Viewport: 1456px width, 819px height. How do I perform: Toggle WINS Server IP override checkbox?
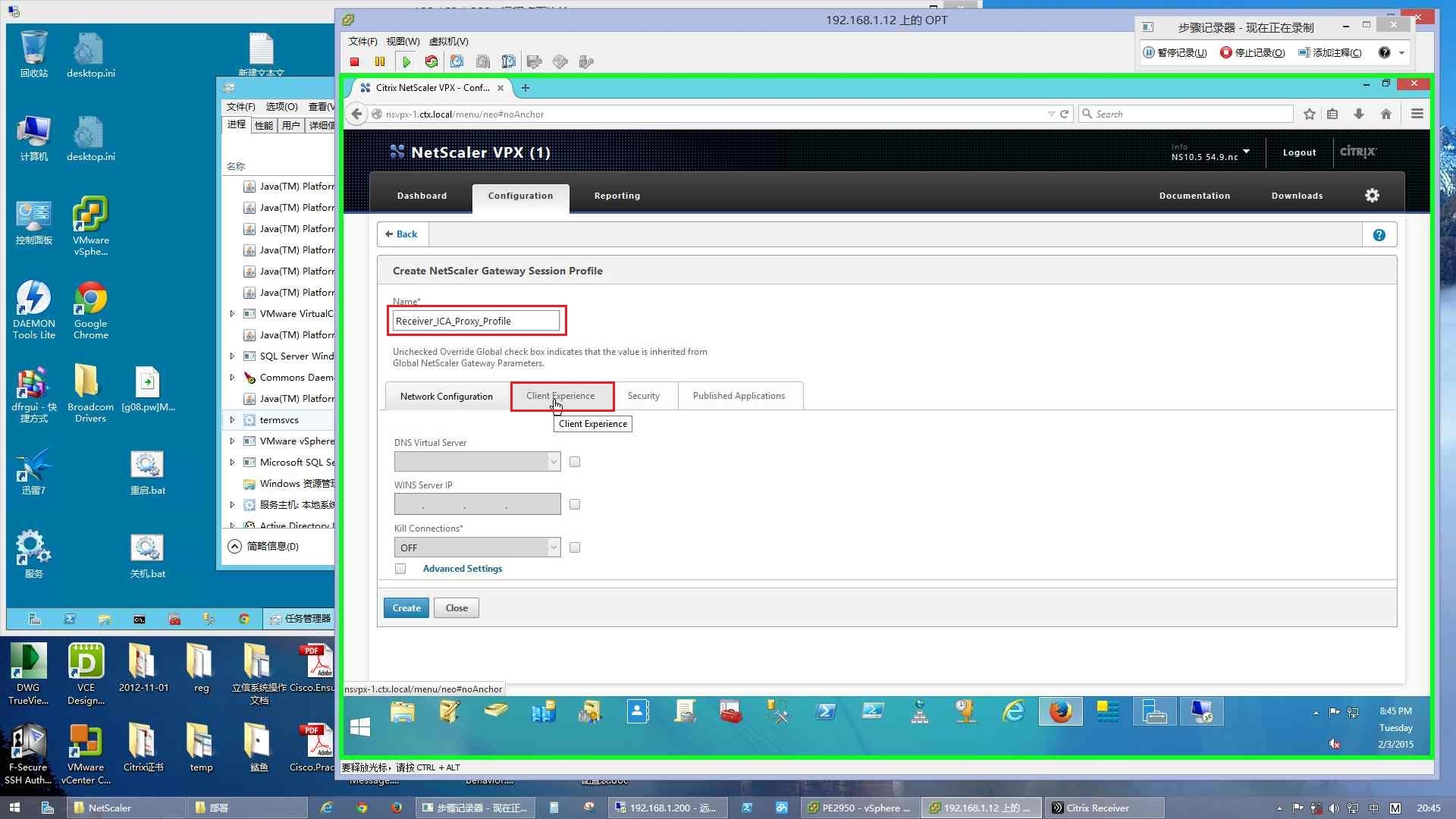click(x=575, y=504)
